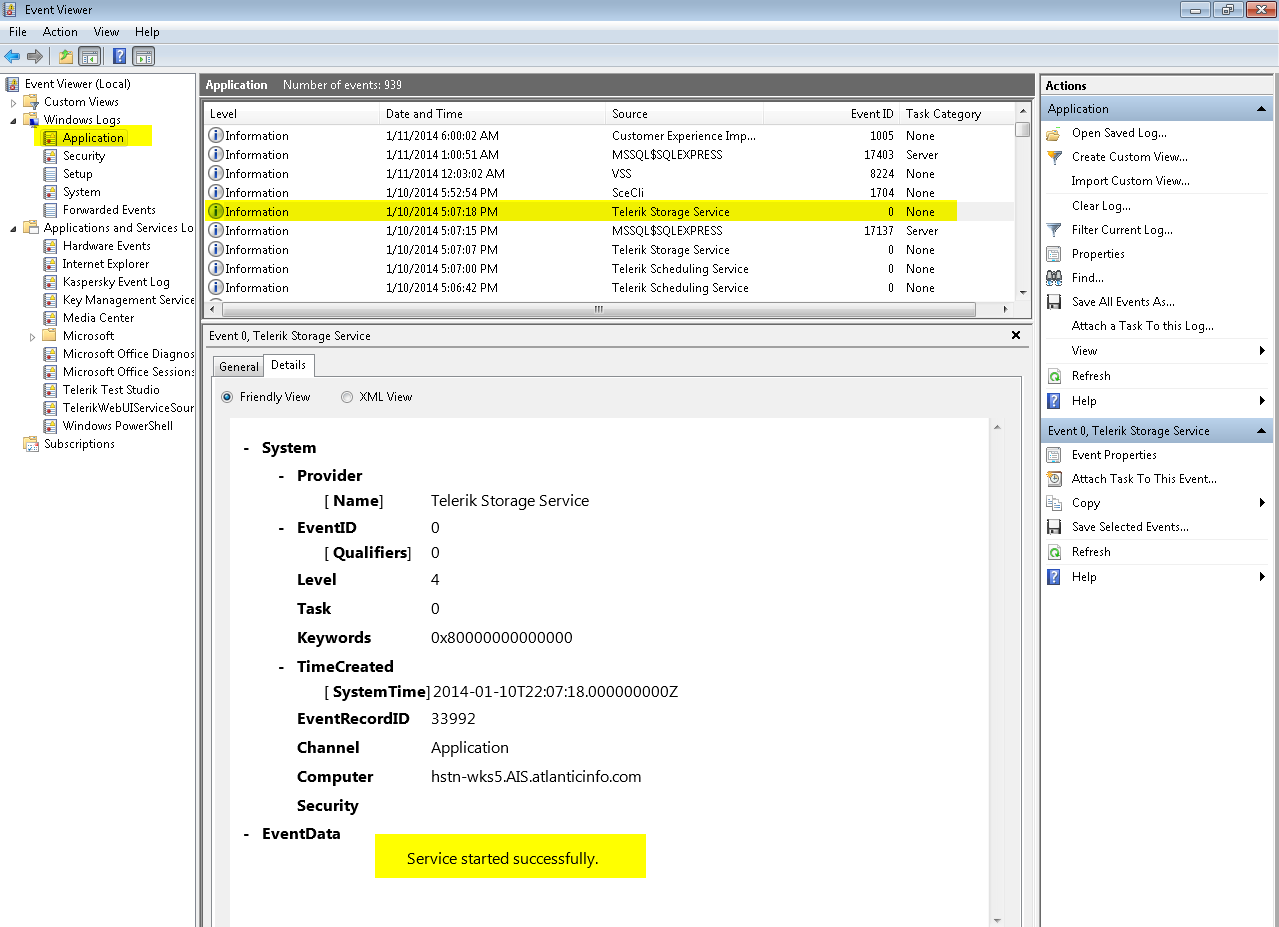Sort events by the Level column header
The image size is (1279, 927).
coord(291,114)
